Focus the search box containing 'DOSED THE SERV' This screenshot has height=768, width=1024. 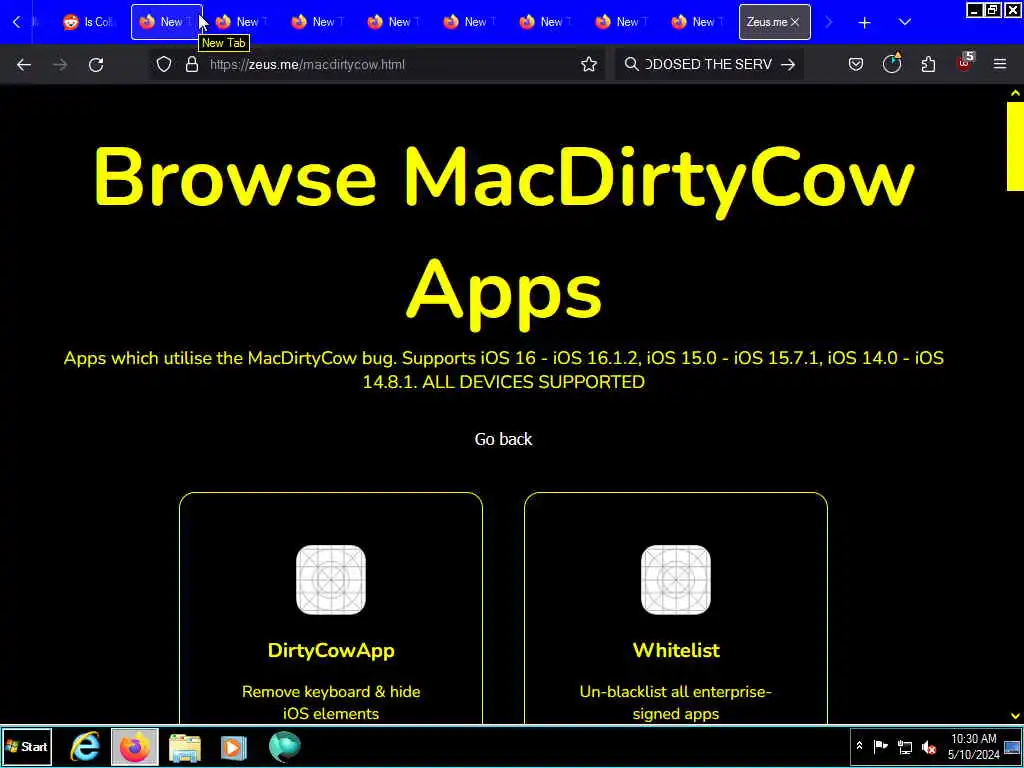(709, 64)
